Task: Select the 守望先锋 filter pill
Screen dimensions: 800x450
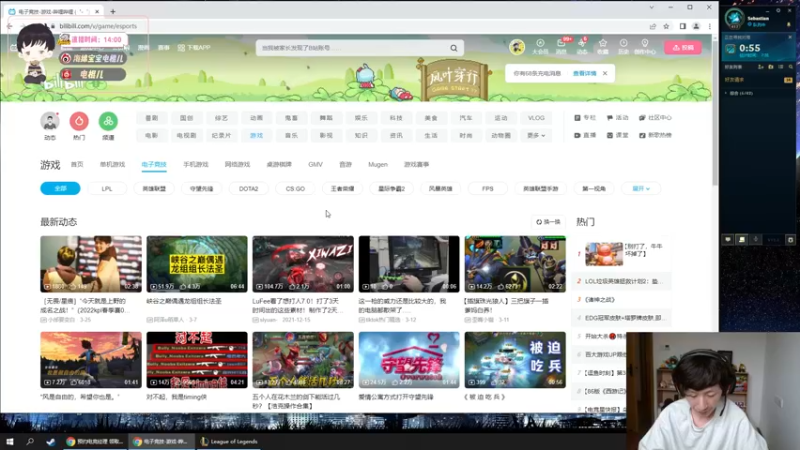Action: click(x=202, y=189)
